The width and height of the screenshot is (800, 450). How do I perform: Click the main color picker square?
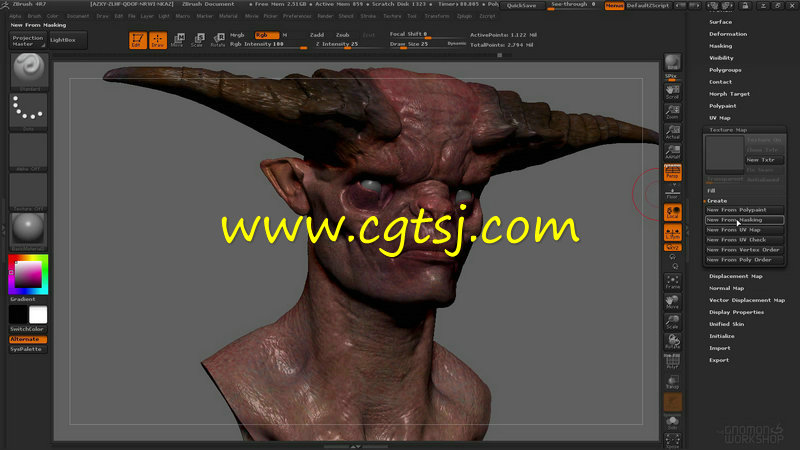(x=28, y=274)
